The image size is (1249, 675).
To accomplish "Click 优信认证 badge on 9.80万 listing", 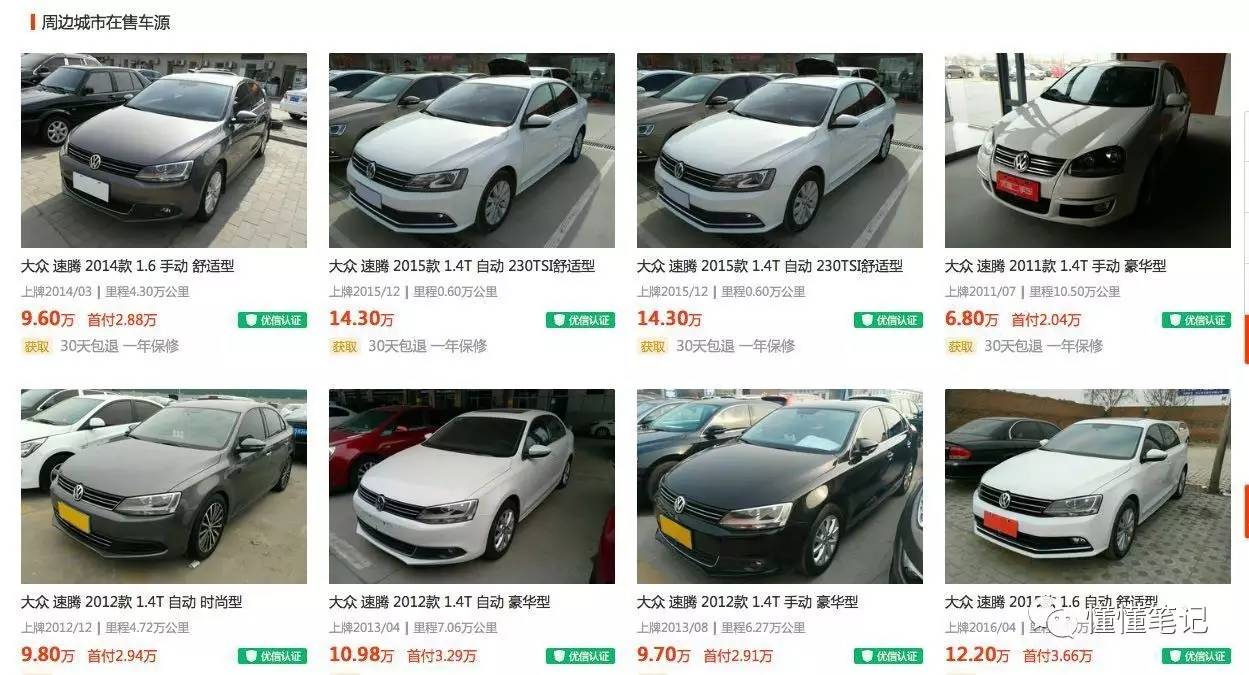I will [272, 656].
